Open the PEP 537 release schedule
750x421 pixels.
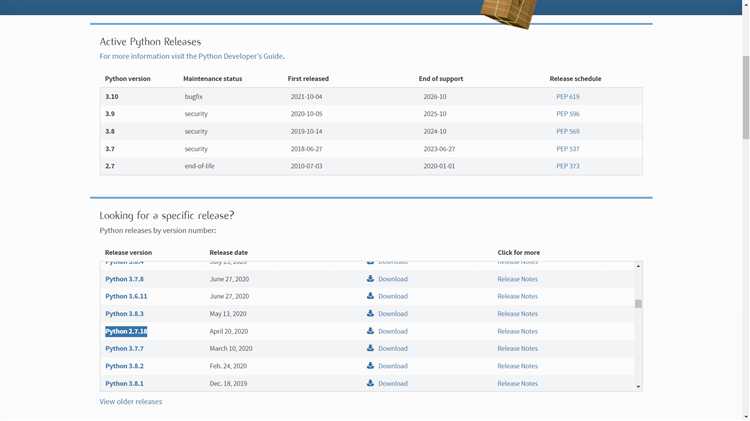tap(568, 149)
